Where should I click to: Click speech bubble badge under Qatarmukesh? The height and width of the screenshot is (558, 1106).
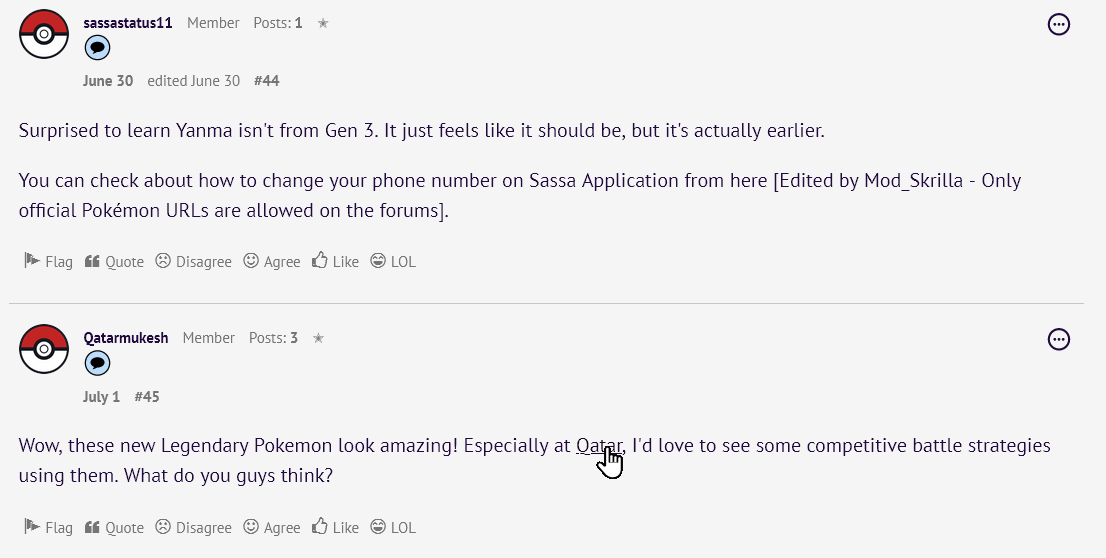97,363
